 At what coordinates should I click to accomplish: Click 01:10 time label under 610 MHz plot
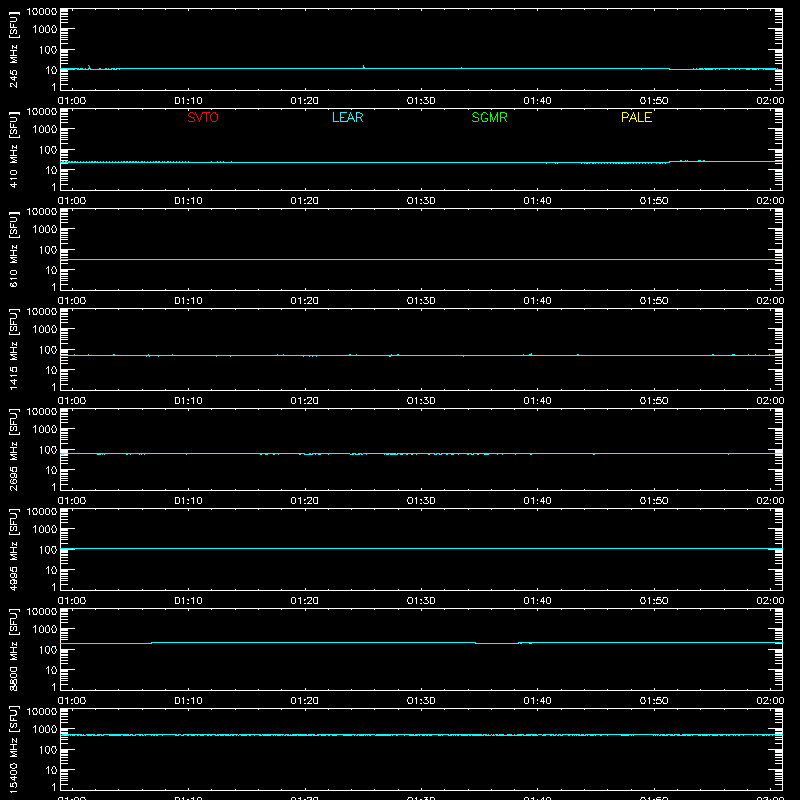pos(188,301)
